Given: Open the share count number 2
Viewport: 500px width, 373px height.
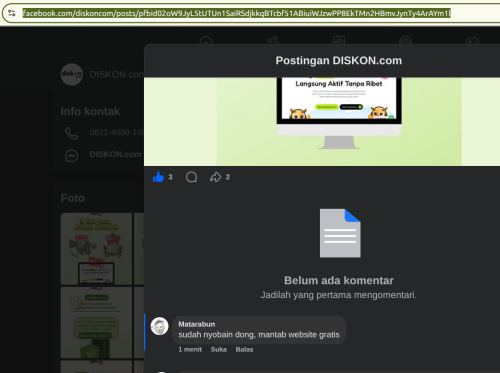Looking at the screenshot, I should (228, 177).
